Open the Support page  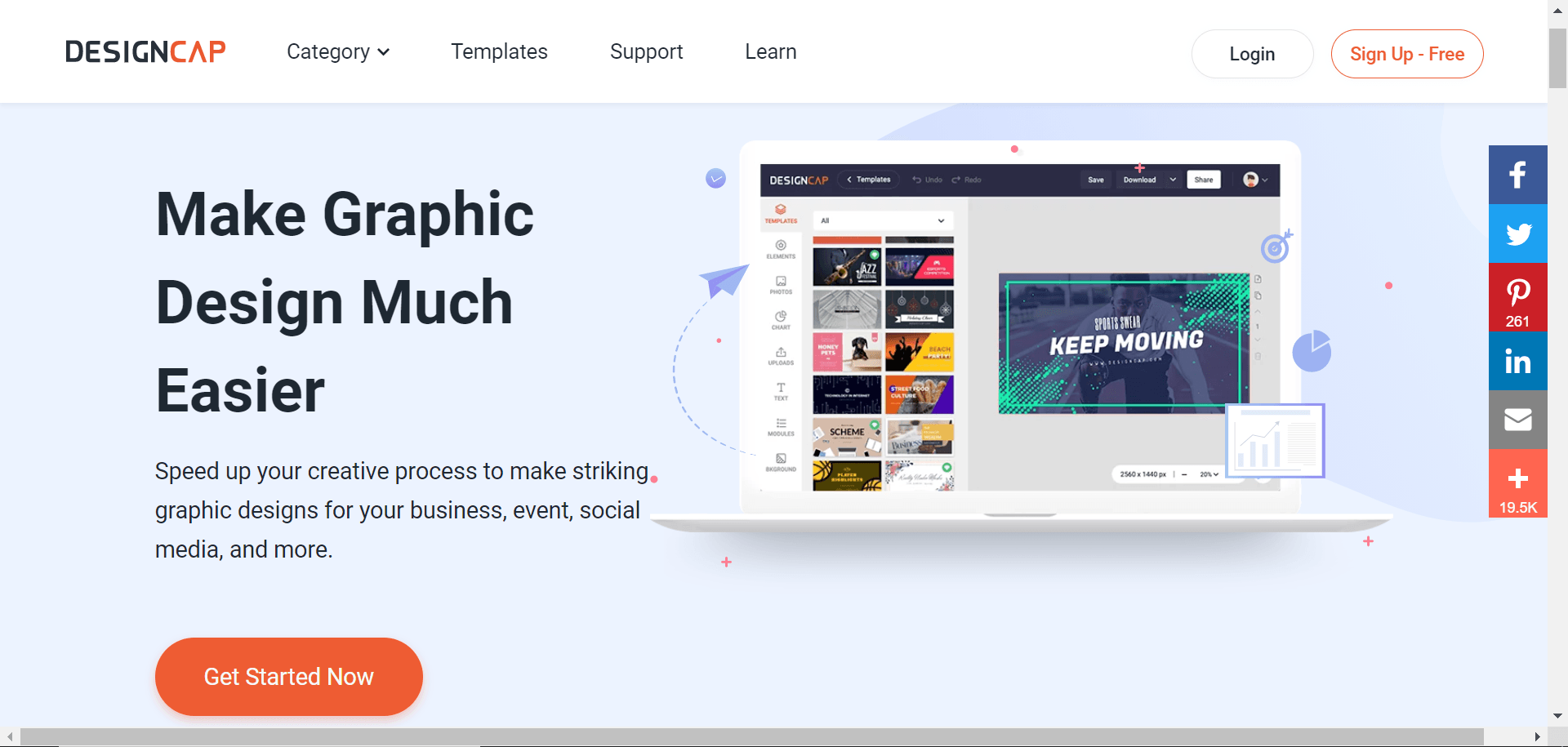pyautogui.click(x=646, y=52)
